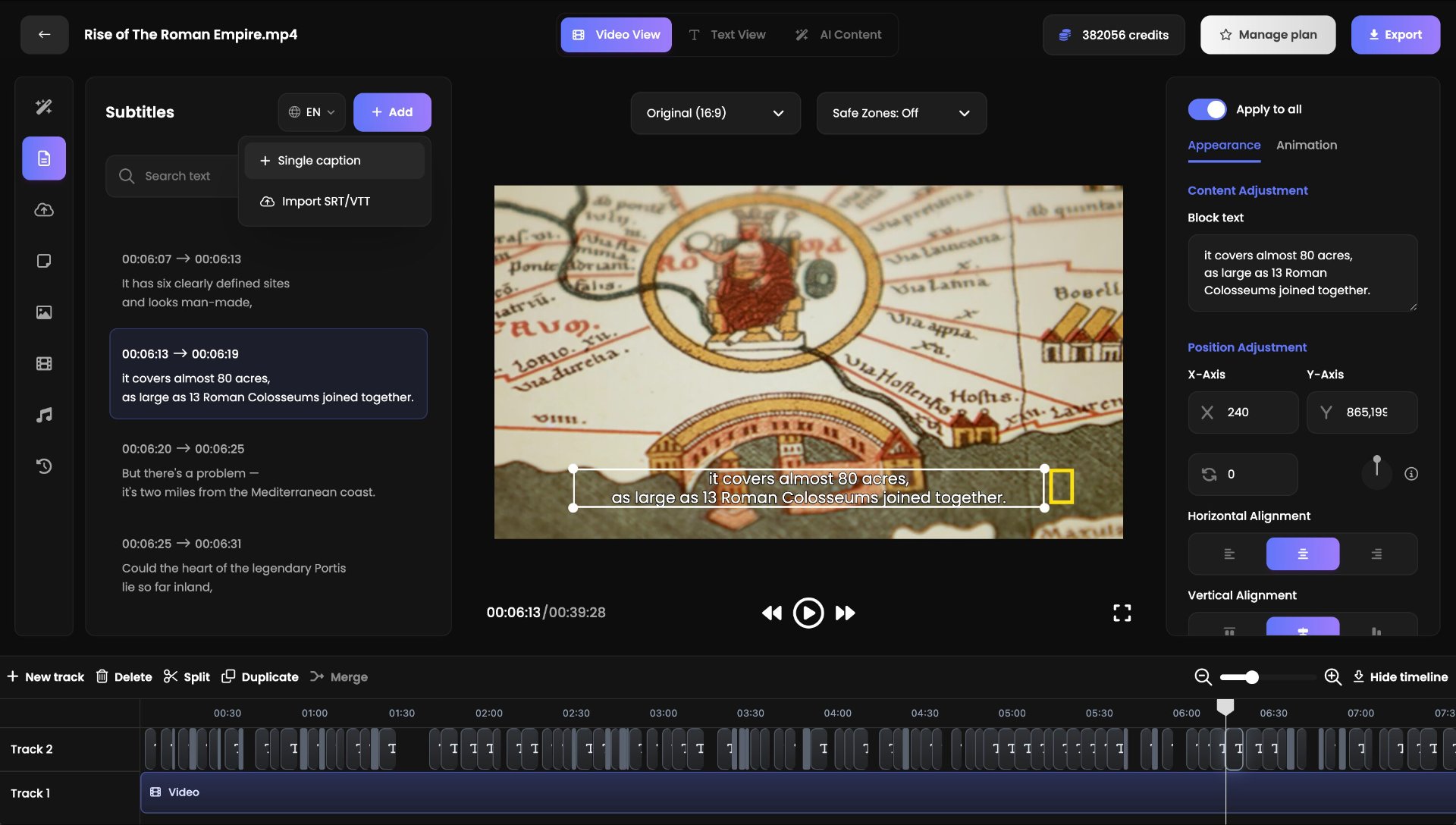This screenshot has height=825, width=1456.
Task: Open the music note audio sidebar icon
Action: 44,415
